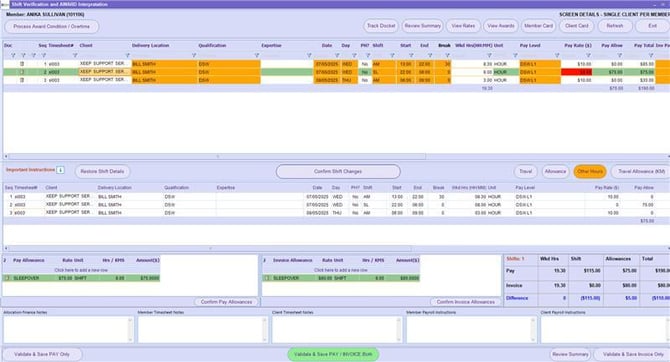Select SL shift cell in upper grid row 2
The image size is (670, 362).
pyautogui.click(x=384, y=72)
